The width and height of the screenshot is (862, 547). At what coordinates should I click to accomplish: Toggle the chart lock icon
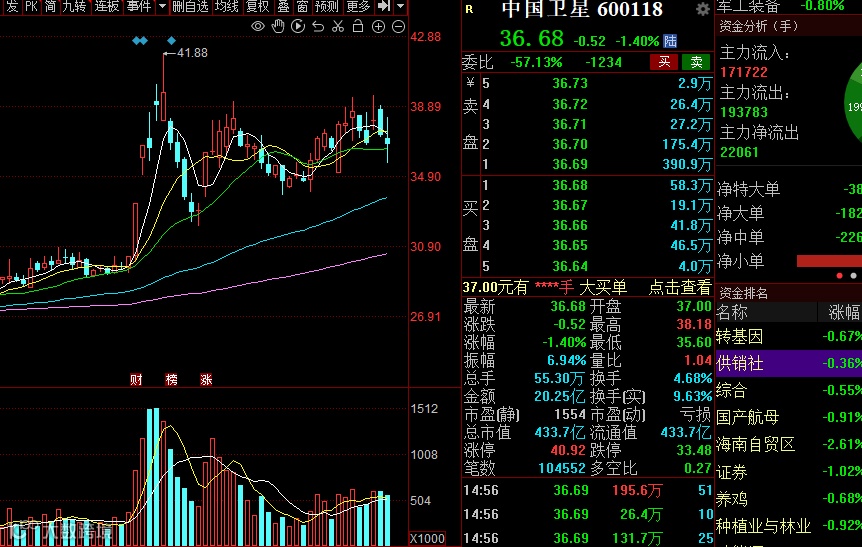[358, 26]
